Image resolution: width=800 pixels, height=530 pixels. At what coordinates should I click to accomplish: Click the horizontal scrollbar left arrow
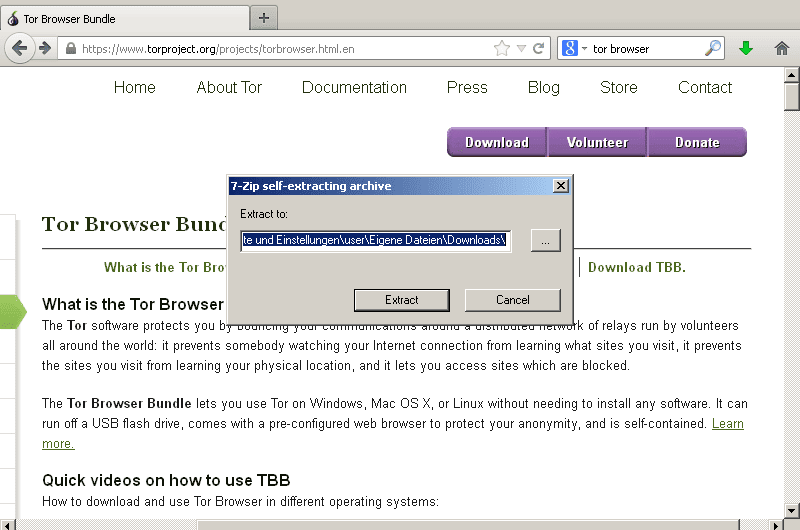click(x=7, y=525)
